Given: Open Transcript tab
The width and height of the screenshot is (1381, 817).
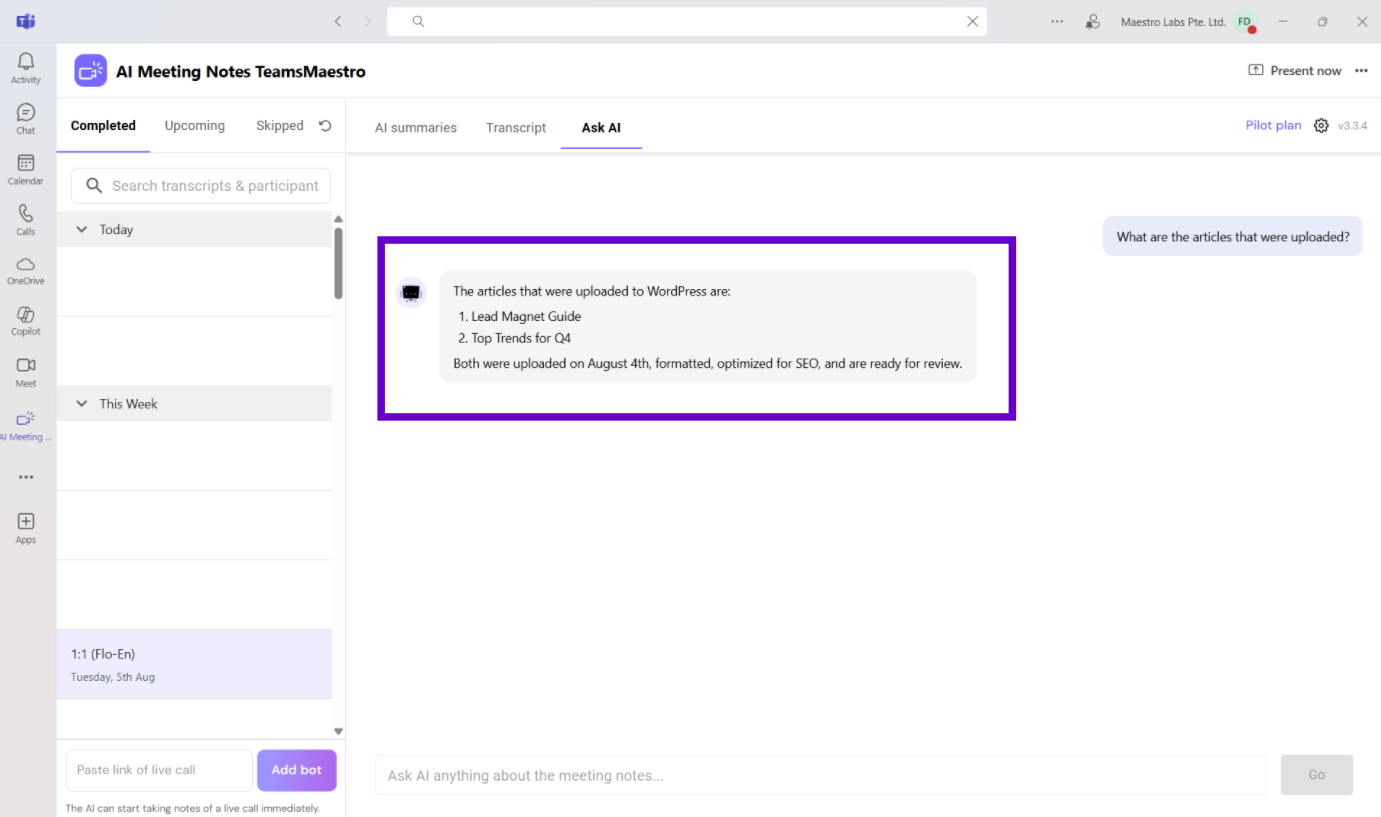Looking at the screenshot, I should (516, 128).
